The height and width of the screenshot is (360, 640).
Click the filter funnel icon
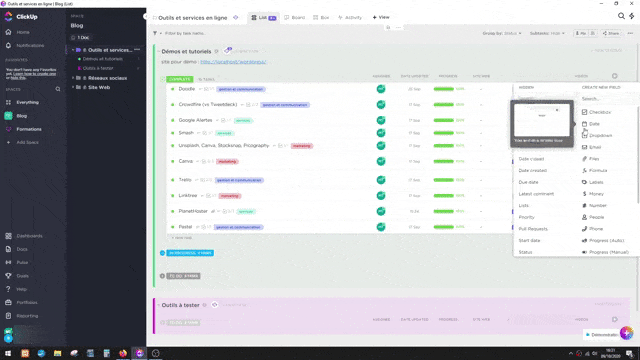[x=155, y=33]
